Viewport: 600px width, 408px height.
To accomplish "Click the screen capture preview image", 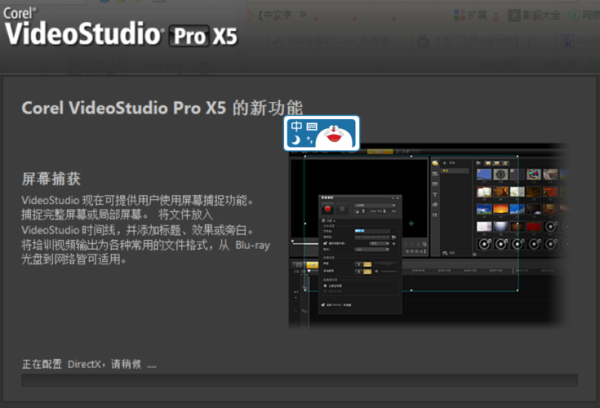I will point(427,237).
